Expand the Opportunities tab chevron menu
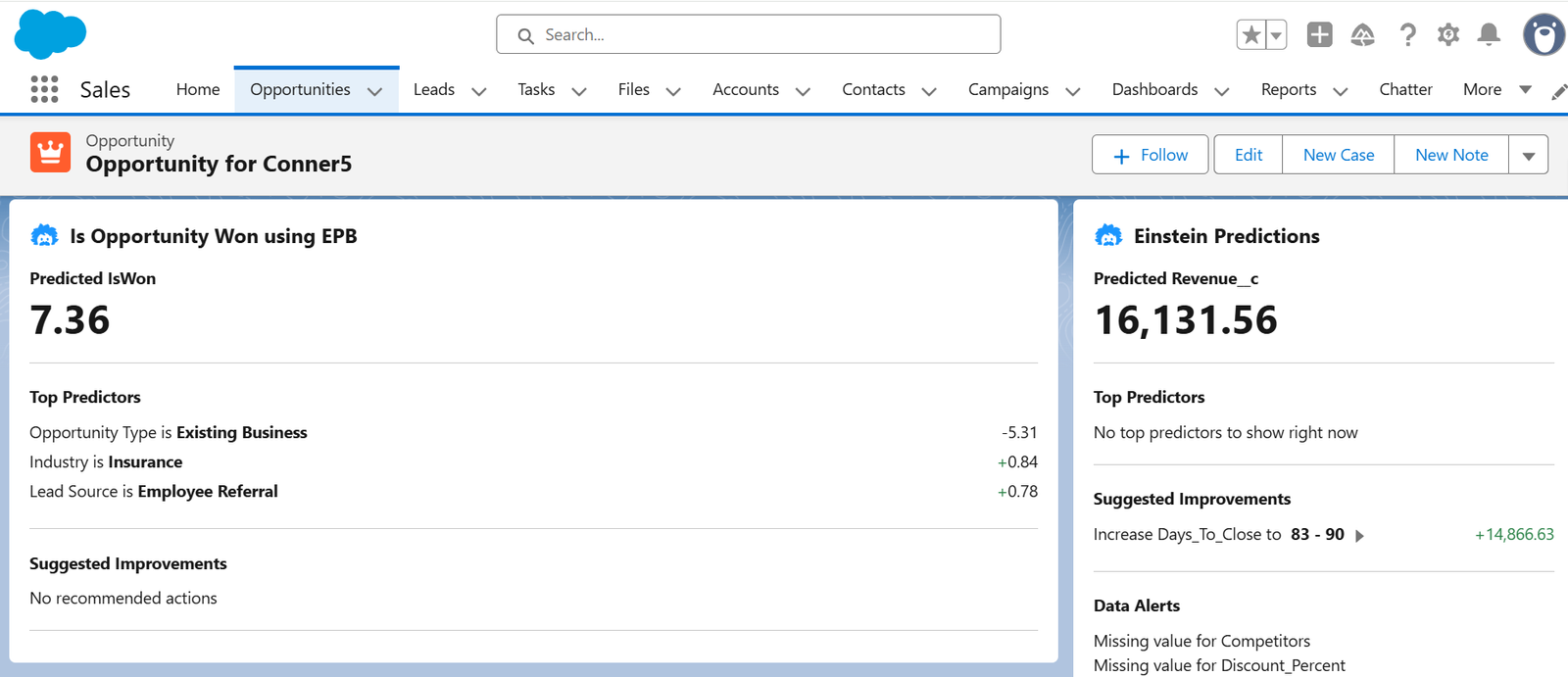 coord(374,91)
